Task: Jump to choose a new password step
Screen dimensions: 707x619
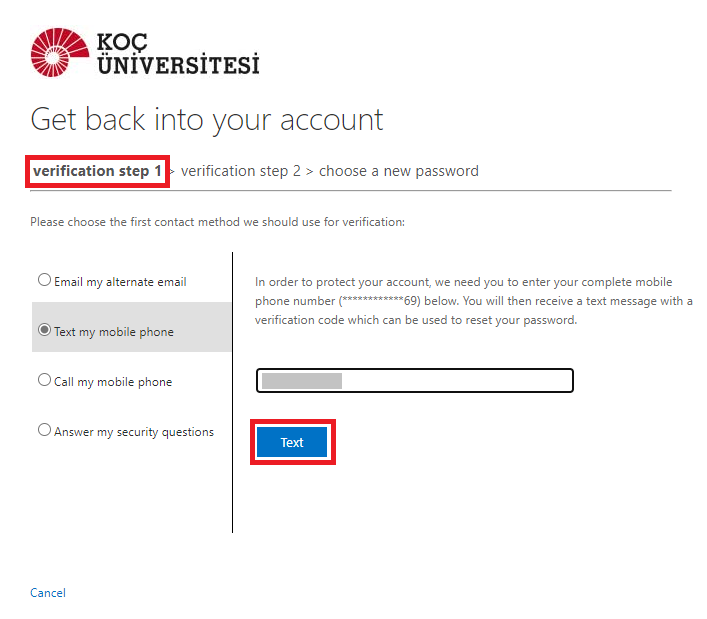Action: click(399, 171)
